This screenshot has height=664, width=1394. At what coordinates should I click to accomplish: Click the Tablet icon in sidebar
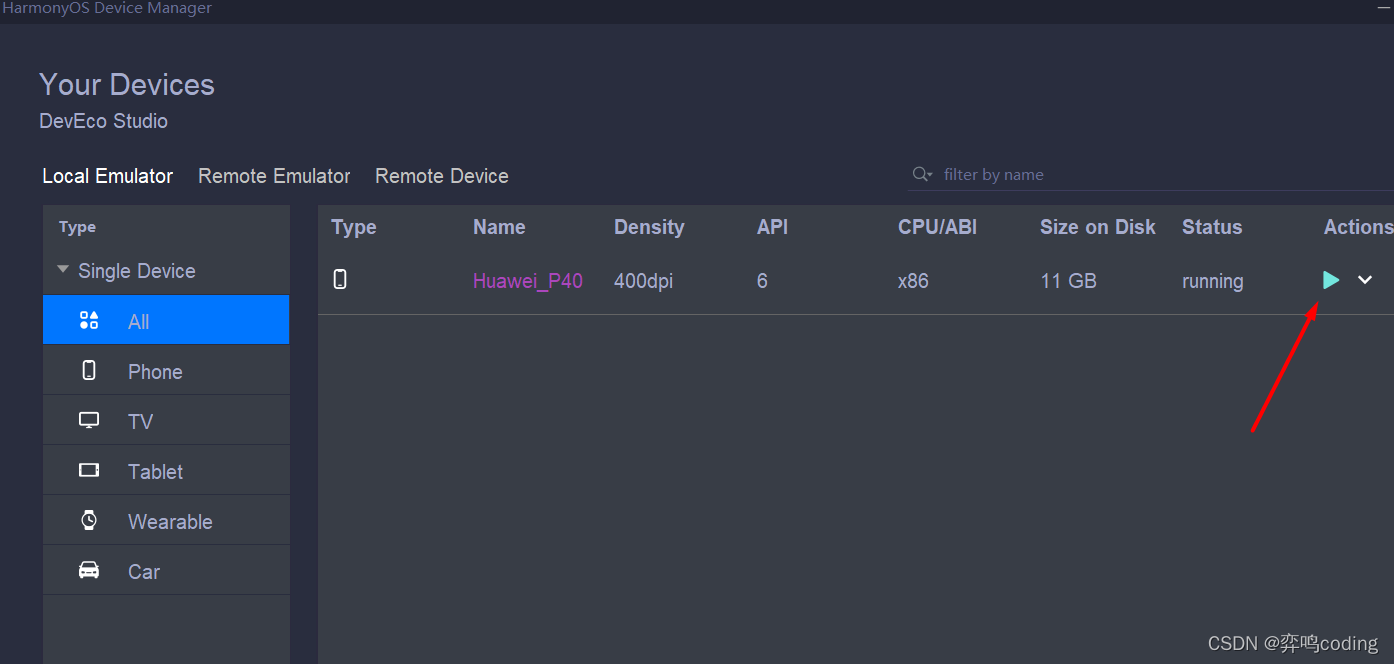tap(89, 470)
